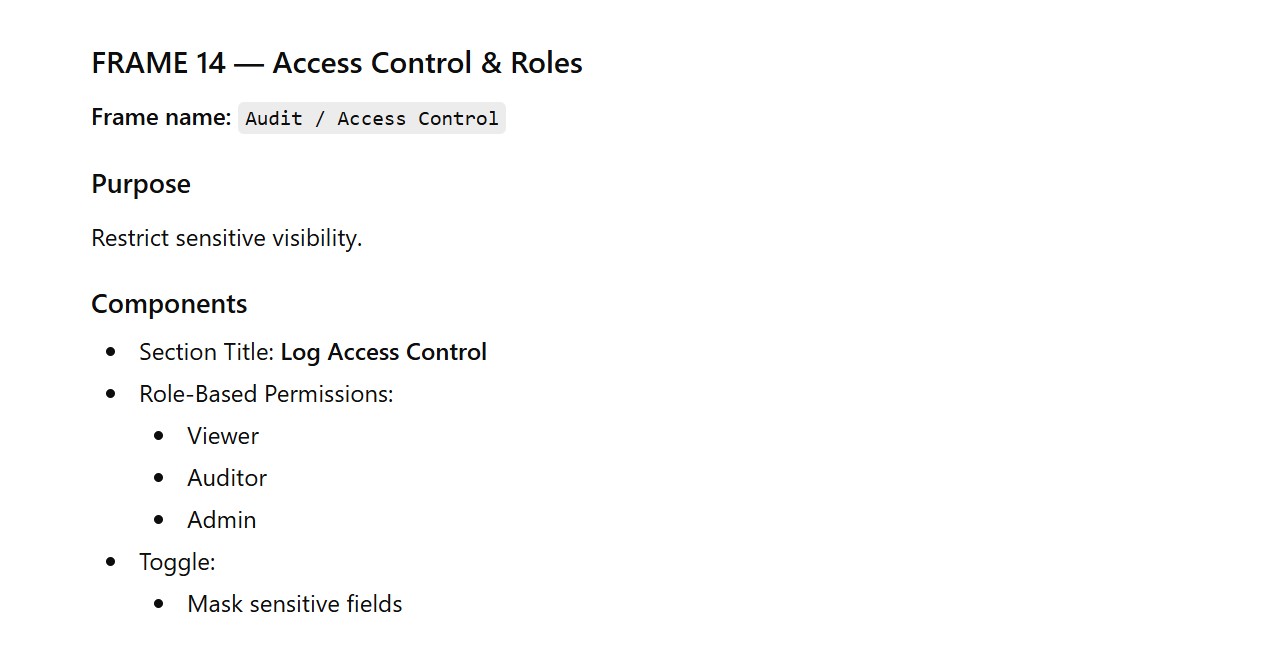Select the Viewer role list item
1265x660 pixels.
223,436
